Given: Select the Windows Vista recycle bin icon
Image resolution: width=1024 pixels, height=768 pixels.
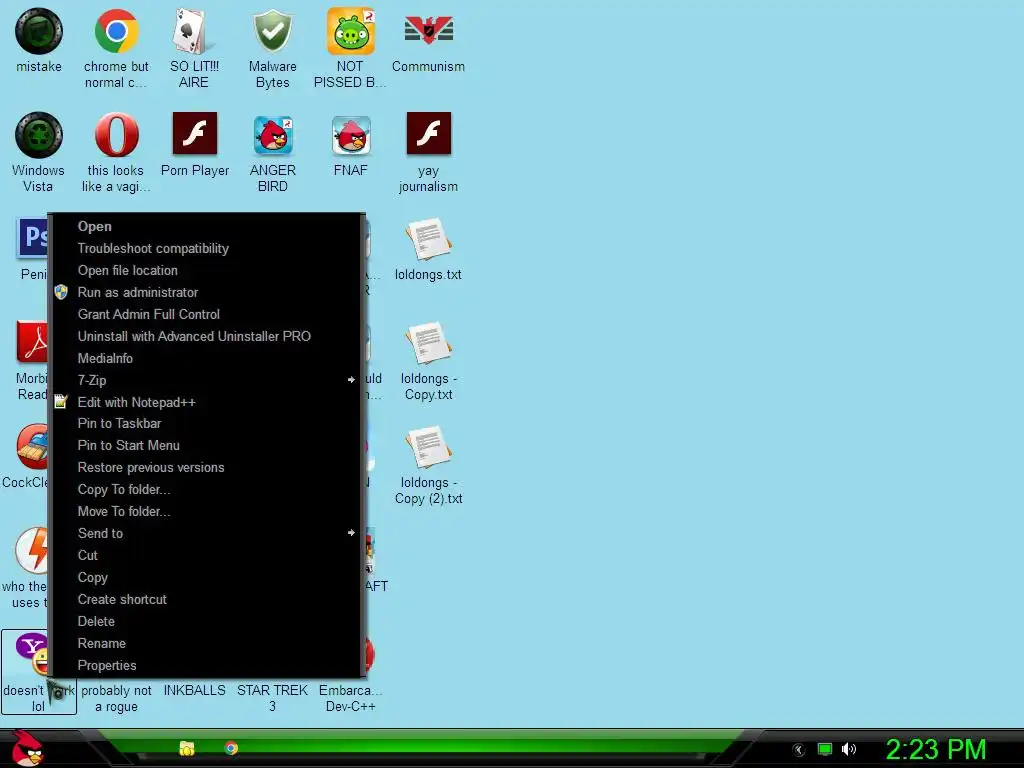Looking at the screenshot, I should (x=39, y=135).
